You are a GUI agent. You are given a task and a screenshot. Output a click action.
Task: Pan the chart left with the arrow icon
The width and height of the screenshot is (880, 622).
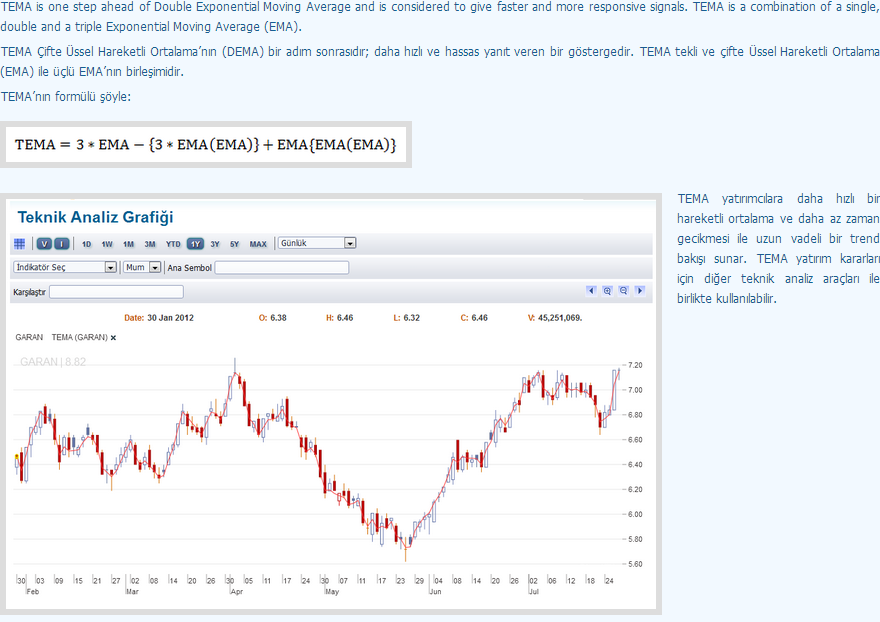pos(591,291)
